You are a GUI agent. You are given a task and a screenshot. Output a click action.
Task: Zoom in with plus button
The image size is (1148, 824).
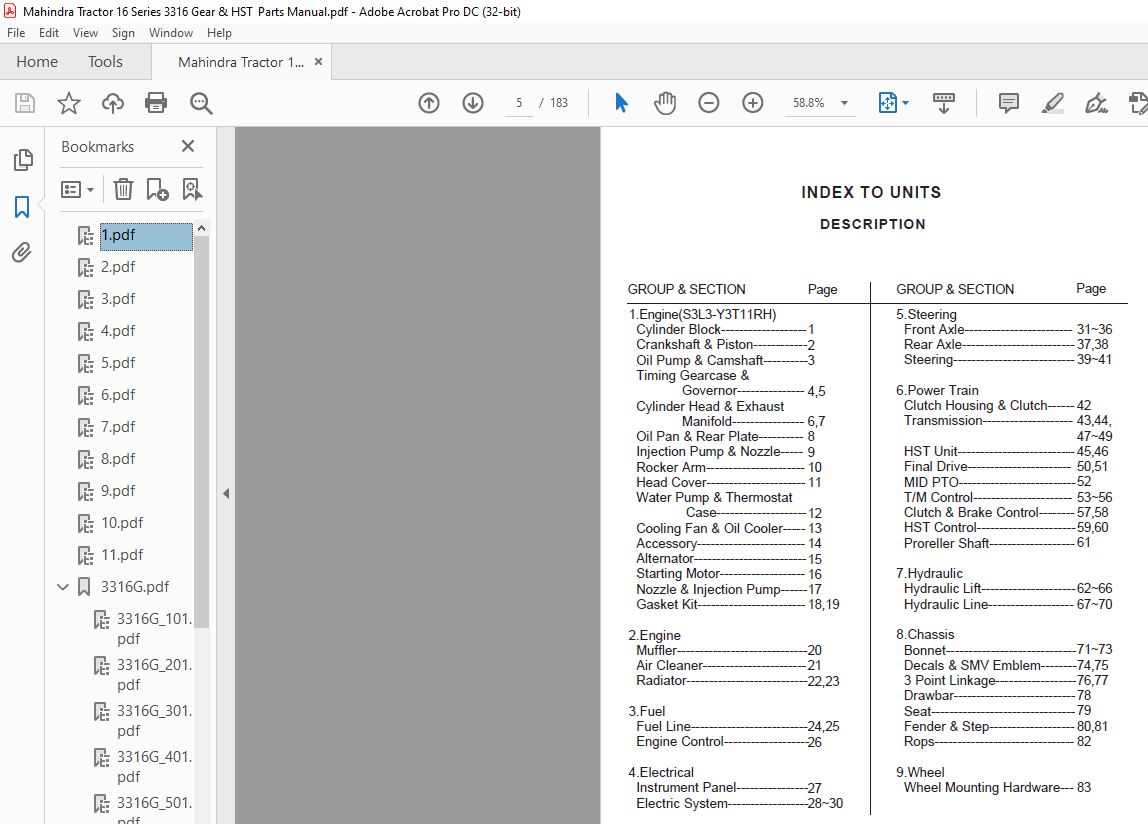click(753, 103)
